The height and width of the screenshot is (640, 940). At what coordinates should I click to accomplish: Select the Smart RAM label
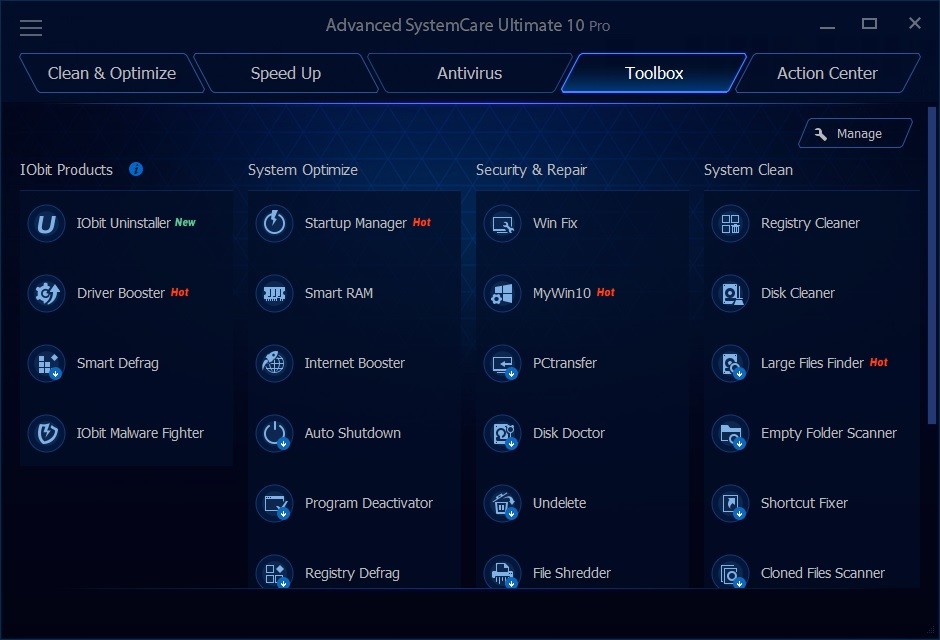339,293
